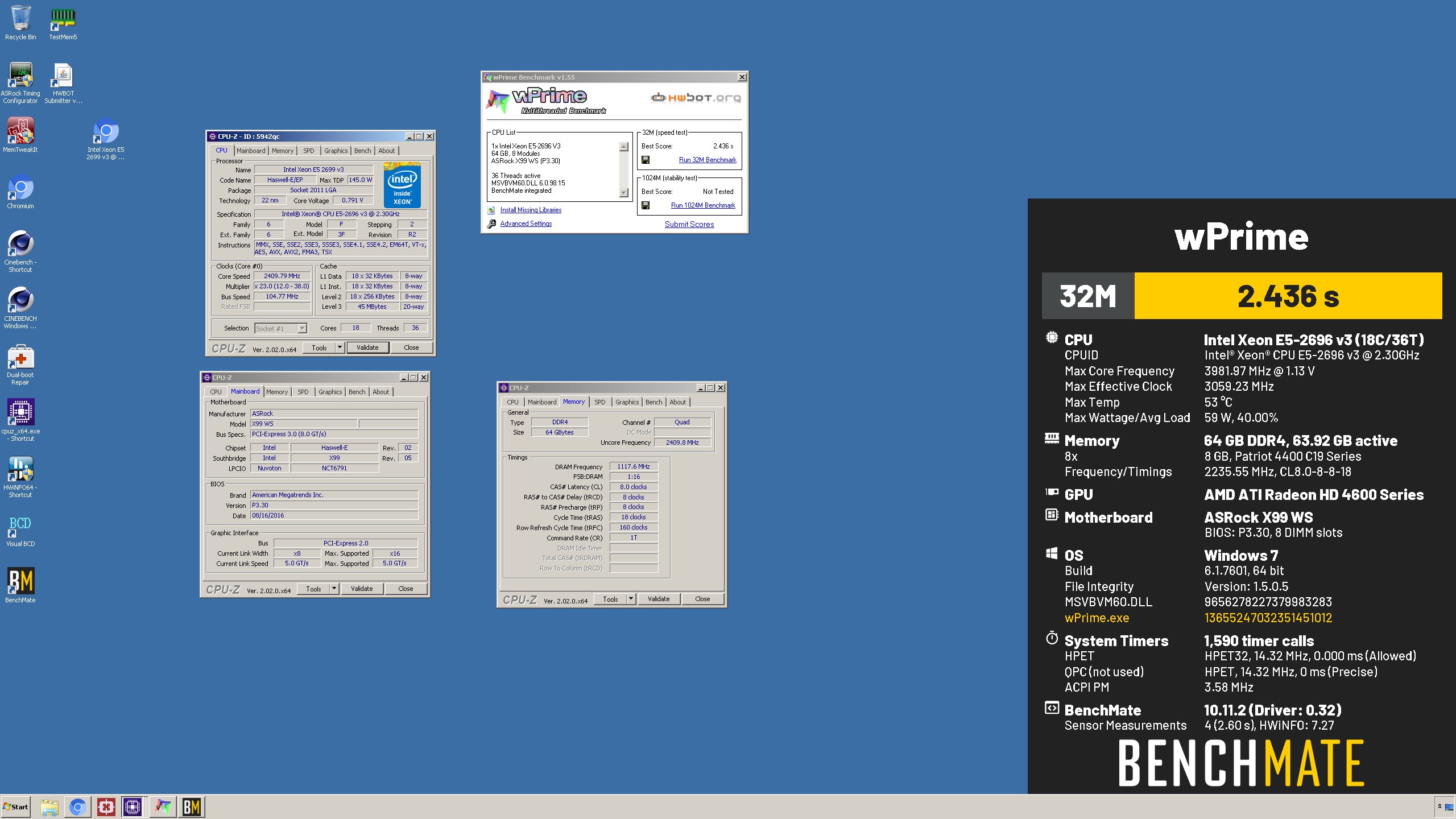Screen dimensions: 1456x819
Task: Click the HWBOT.org logo in wPrime
Action: tap(696, 98)
